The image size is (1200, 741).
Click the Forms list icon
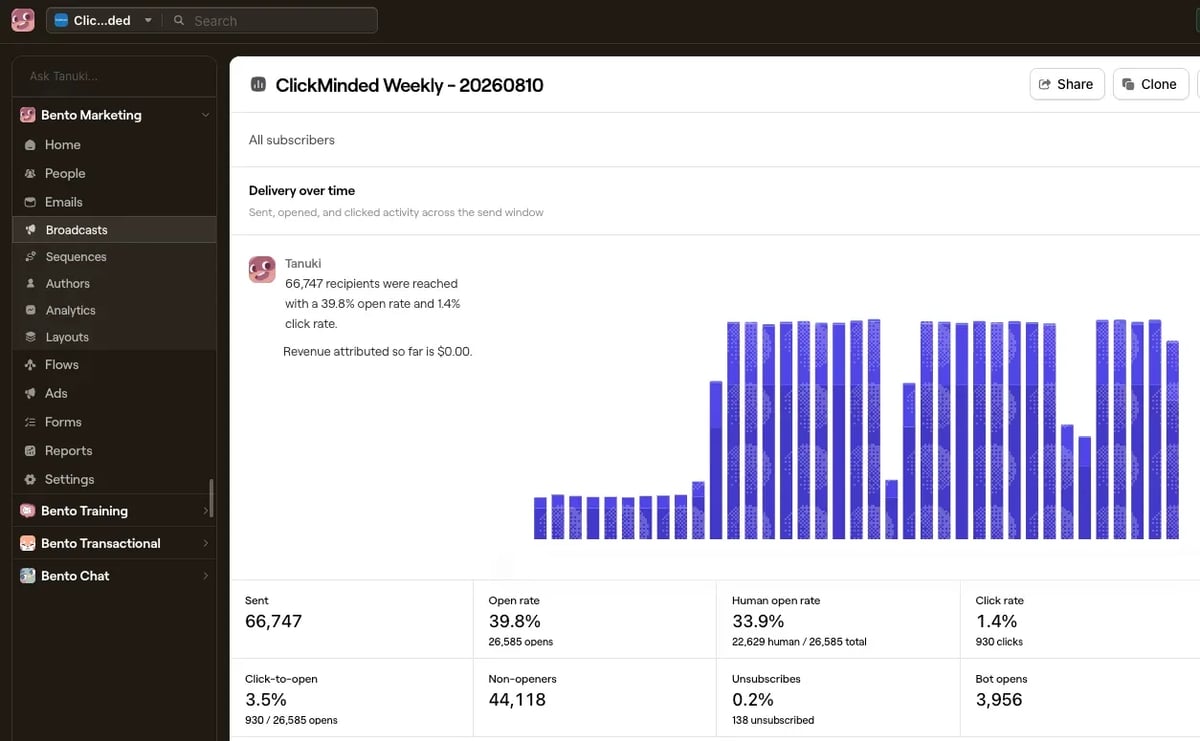coord(30,422)
